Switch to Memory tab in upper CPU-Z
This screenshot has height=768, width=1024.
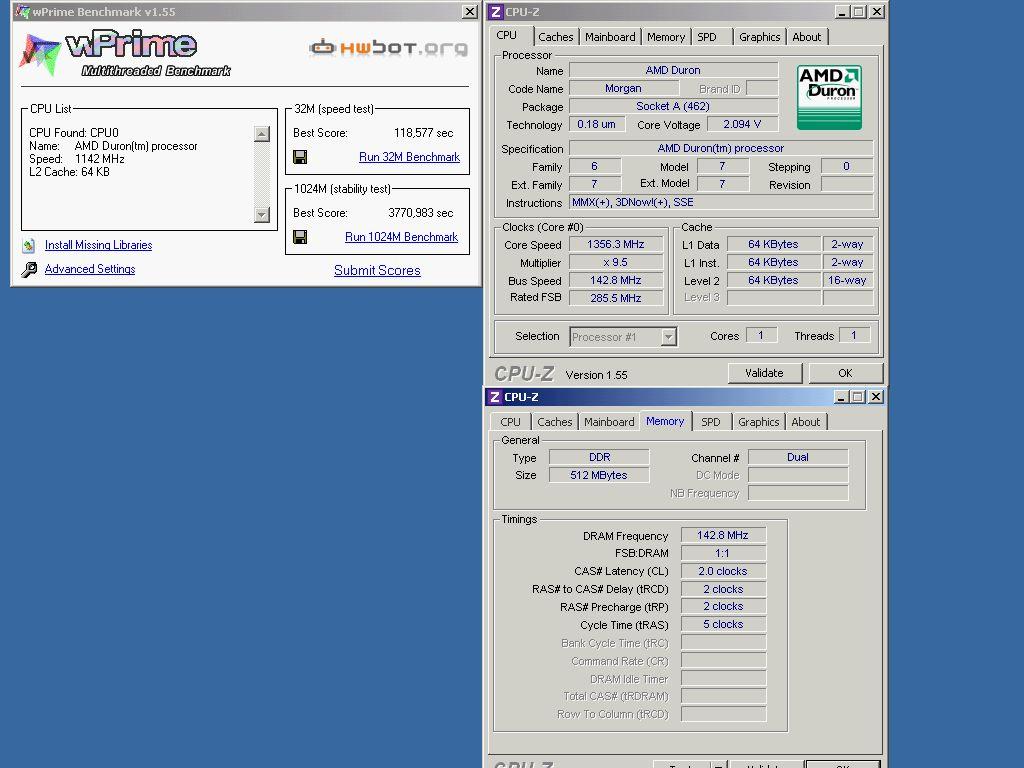[x=665, y=37]
